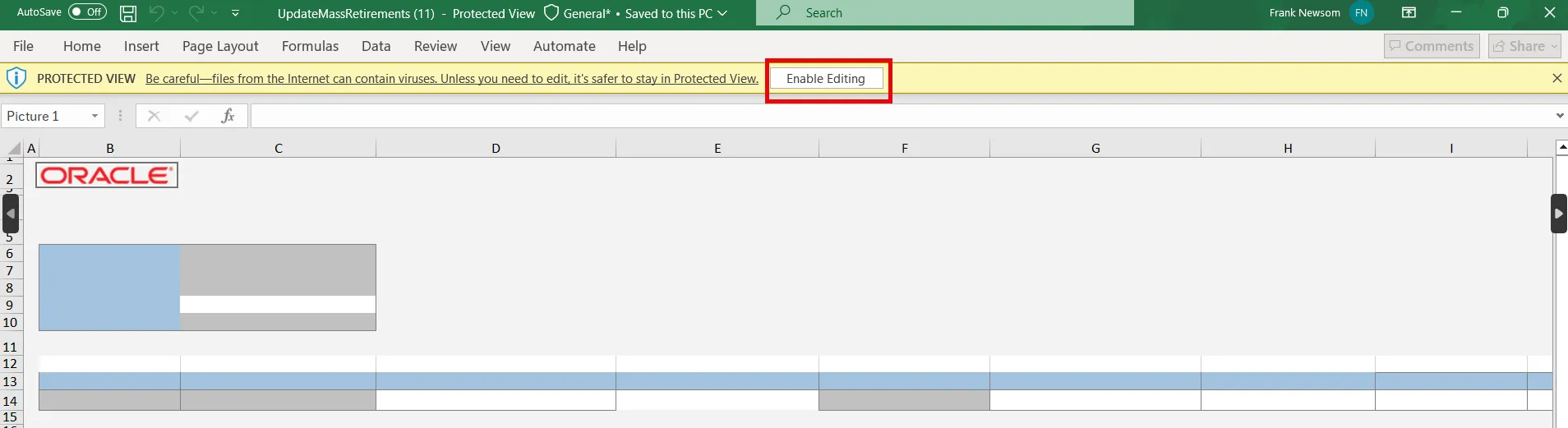Screen dimensions: 1568x428
Task: Open the Formulas tab
Action: [310, 46]
